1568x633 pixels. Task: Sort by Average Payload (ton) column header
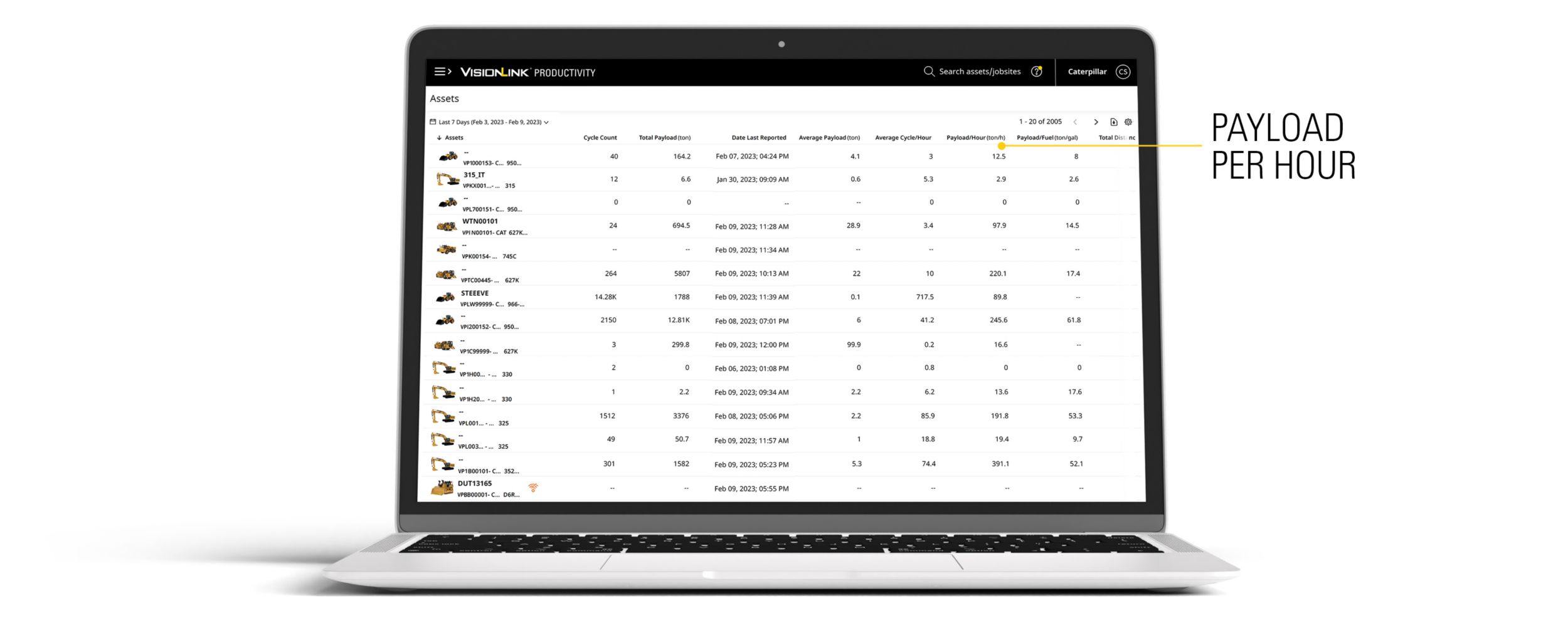coord(829,138)
